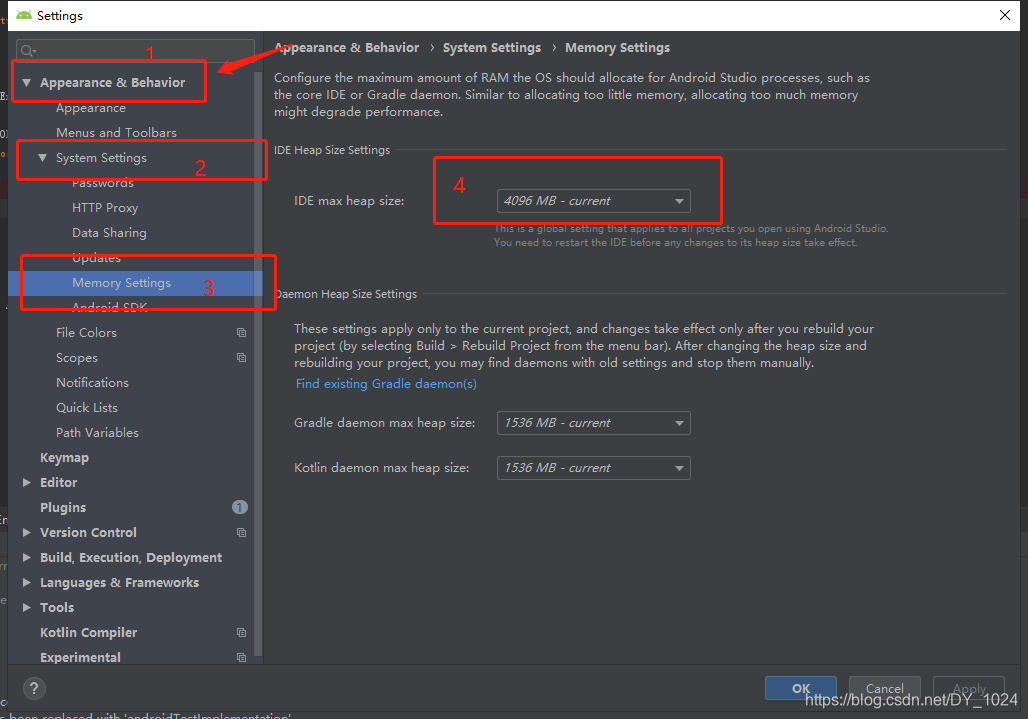Click the search magnifier icon in settings
Image resolution: width=1028 pixels, height=719 pixels.
(28, 51)
